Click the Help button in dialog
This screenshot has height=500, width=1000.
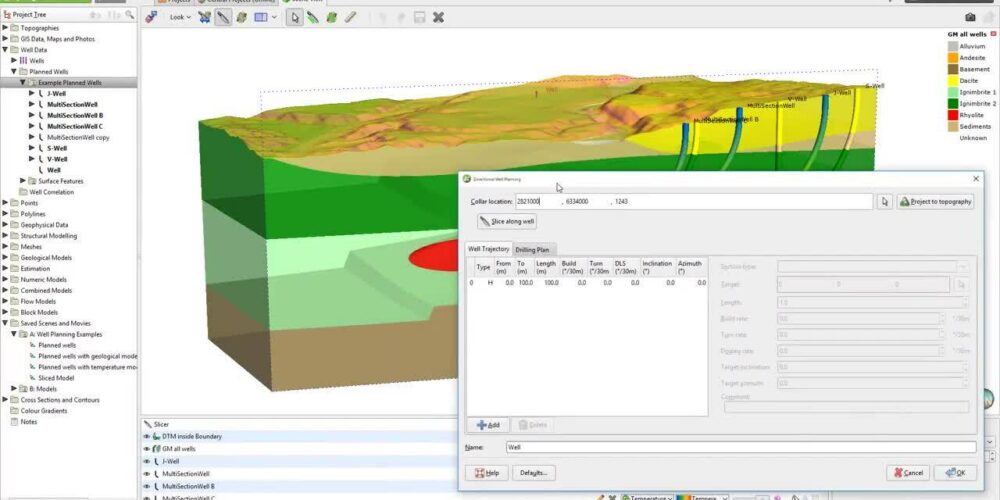click(487, 473)
